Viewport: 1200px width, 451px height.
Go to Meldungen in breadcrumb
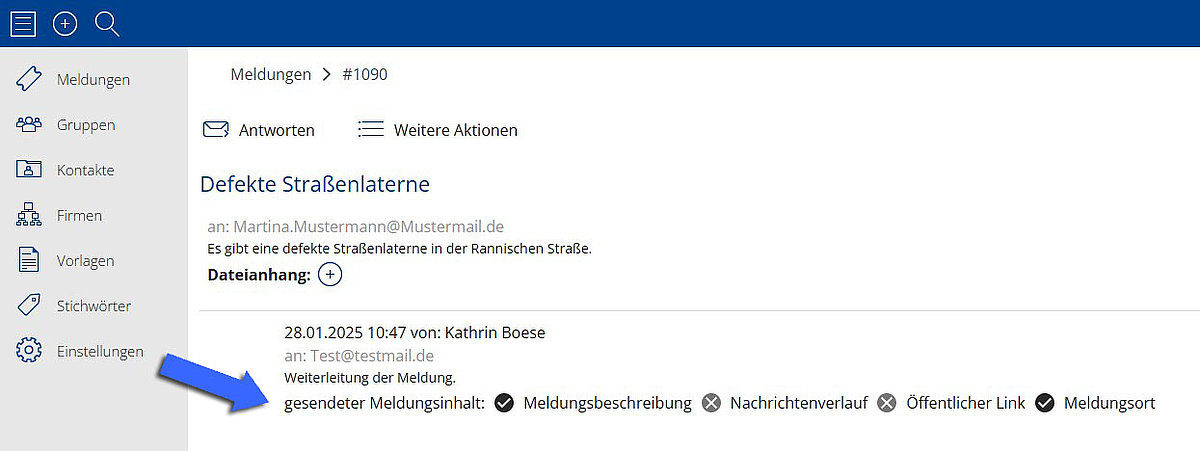tap(270, 74)
